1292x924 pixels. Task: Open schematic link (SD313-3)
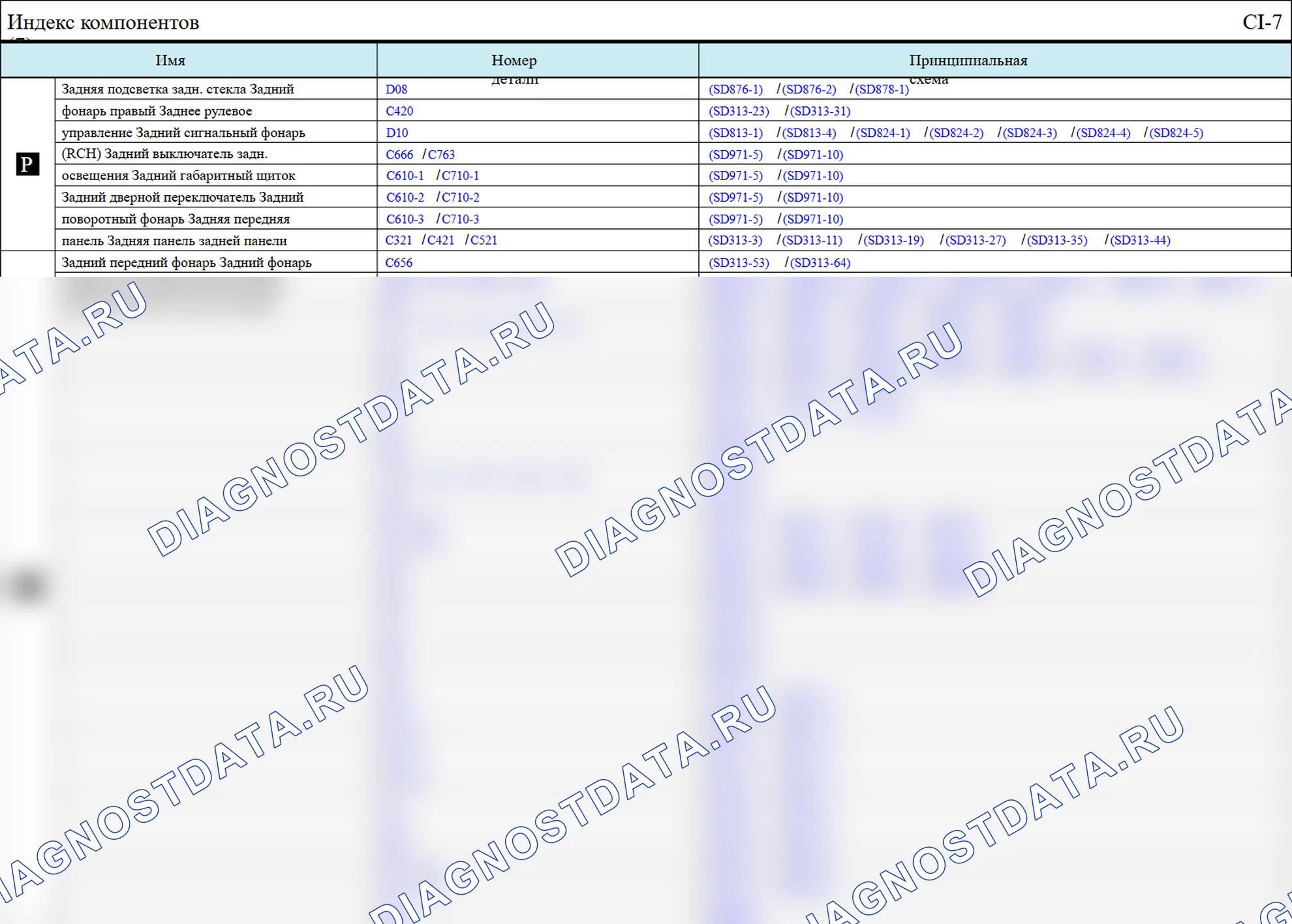735,240
